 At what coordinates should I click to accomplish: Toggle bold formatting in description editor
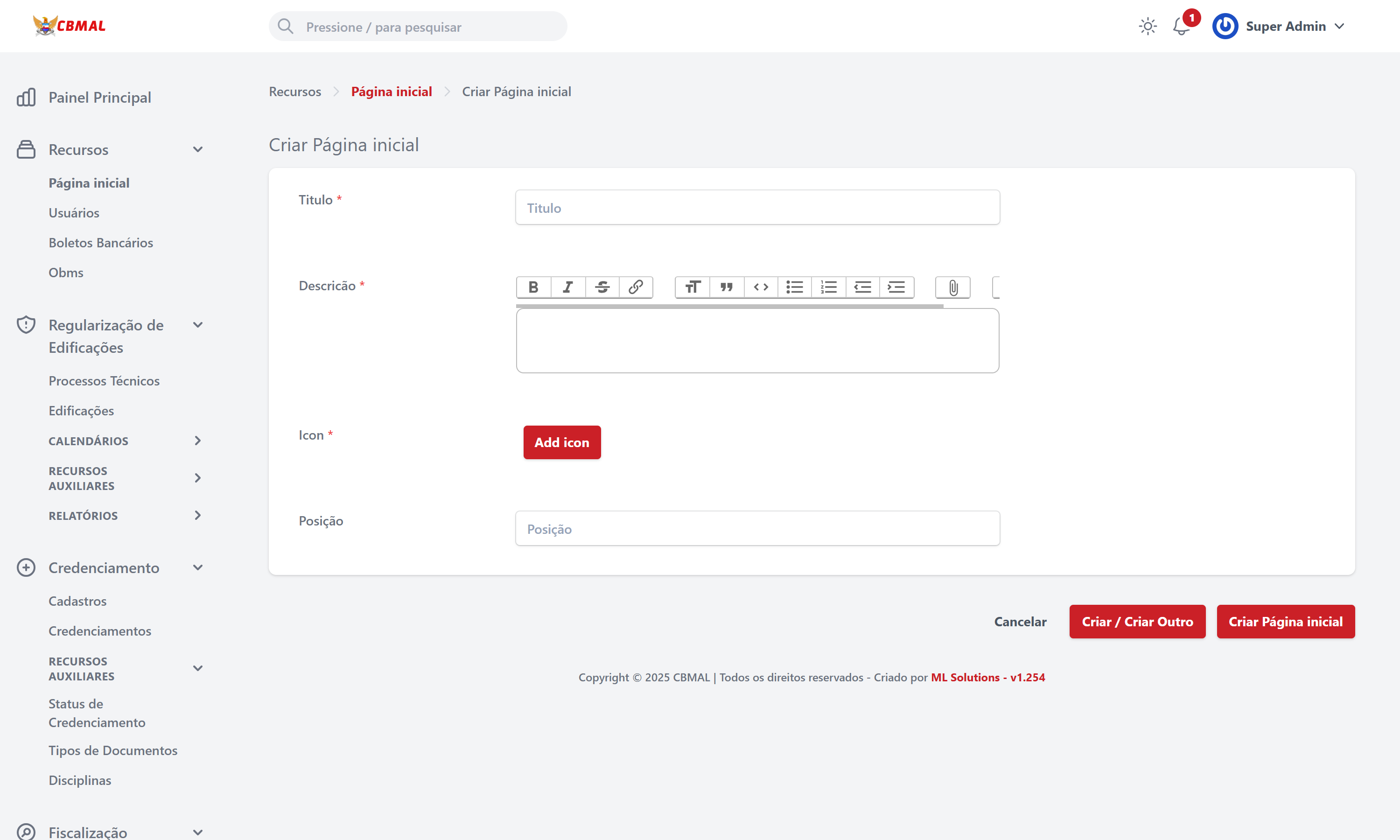point(533,287)
